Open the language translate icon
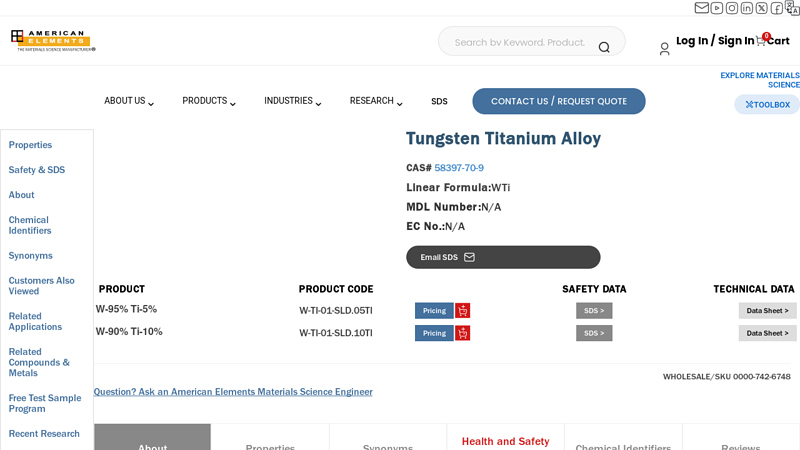The image size is (800, 450). pos(792,8)
